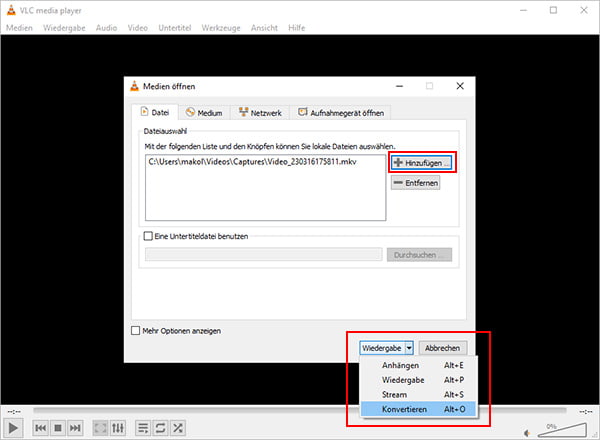Switch to the Netzwerk tab
The height and width of the screenshot is (440, 600).
click(260, 112)
